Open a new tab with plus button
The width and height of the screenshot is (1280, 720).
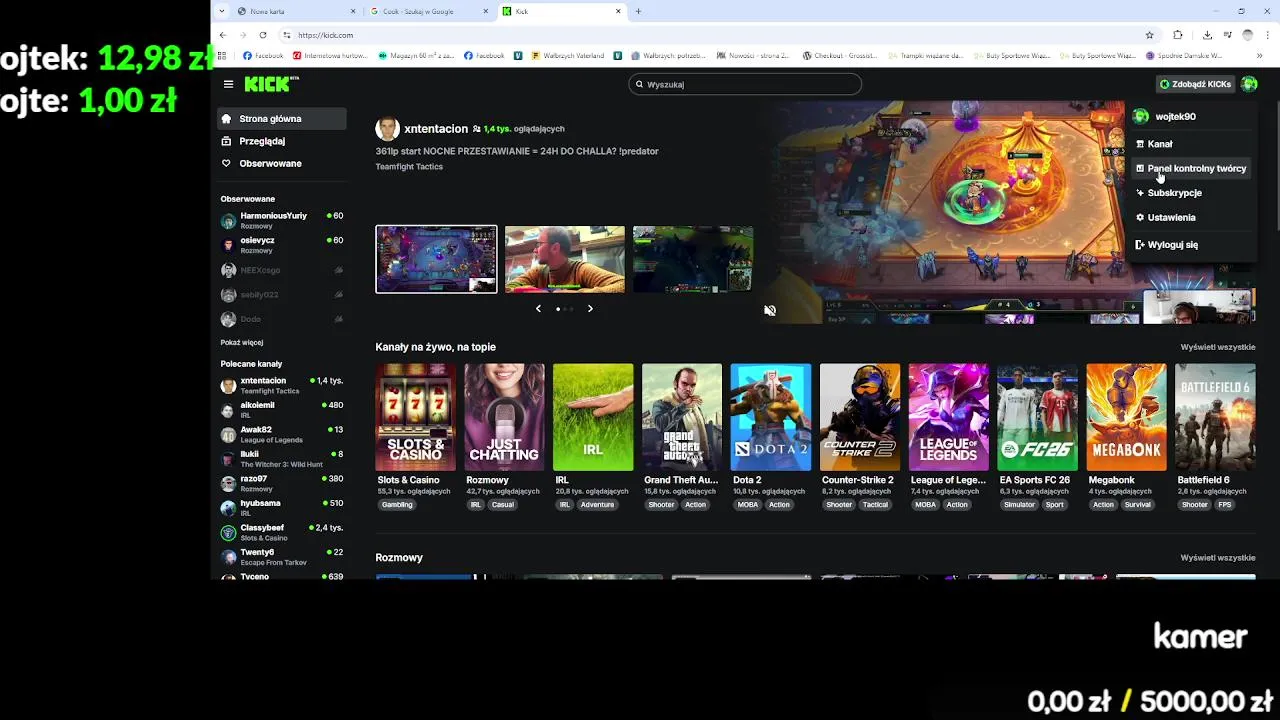click(x=638, y=11)
